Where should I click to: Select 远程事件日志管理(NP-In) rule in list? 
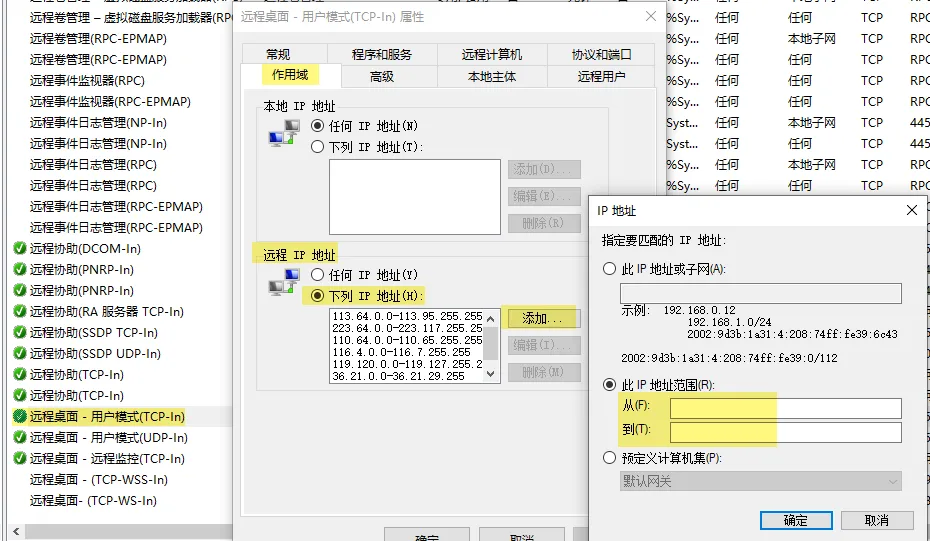[98, 123]
